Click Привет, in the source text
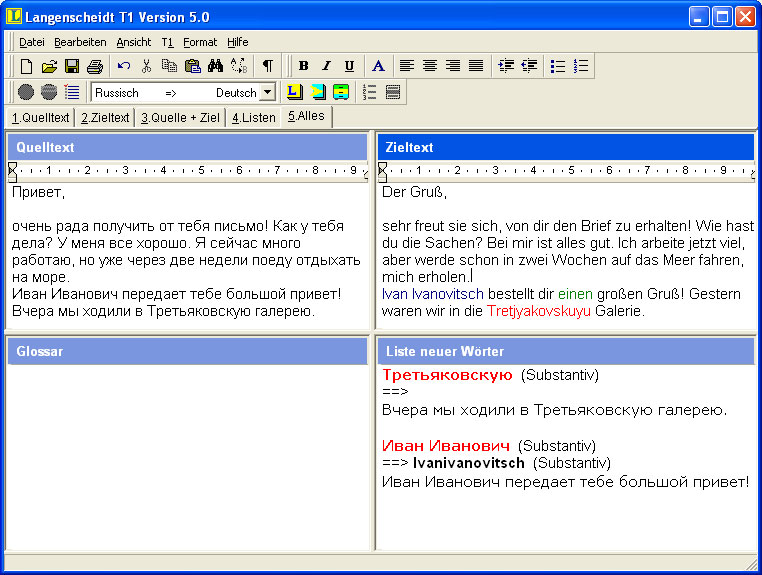This screenshot has width=762, height=575. 38,192
